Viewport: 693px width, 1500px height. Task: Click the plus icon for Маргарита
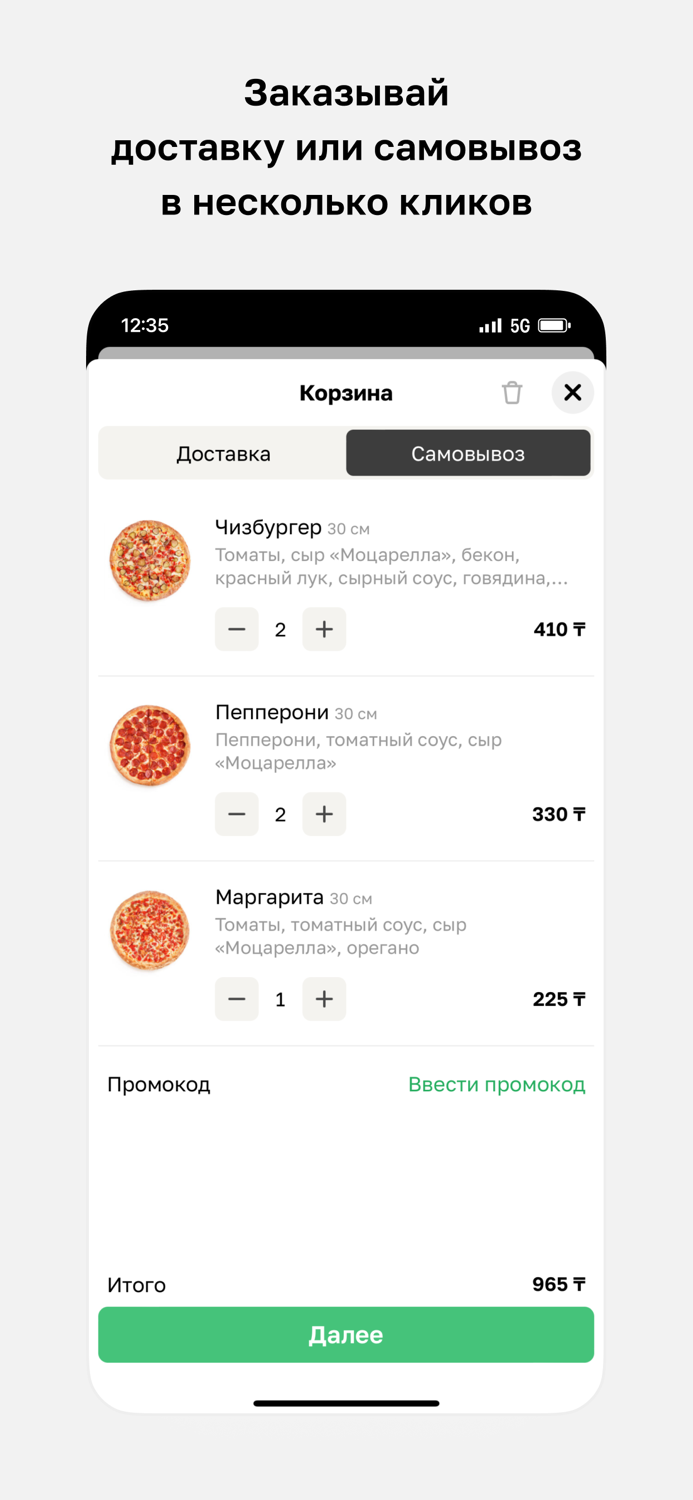coord(324,999)
